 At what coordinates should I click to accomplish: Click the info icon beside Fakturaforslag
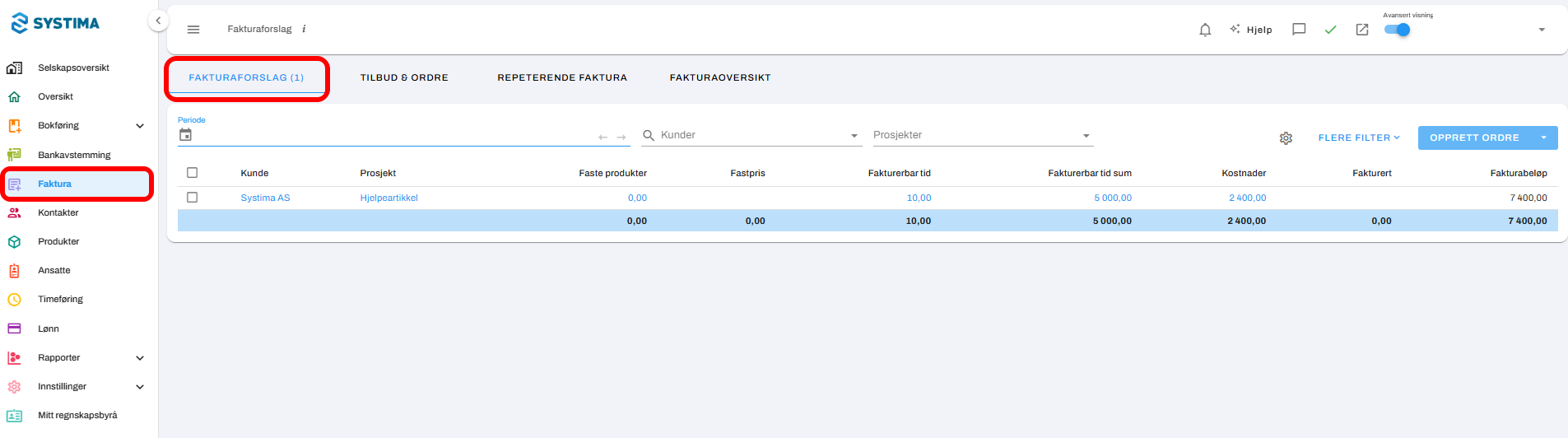coord(304,29)
